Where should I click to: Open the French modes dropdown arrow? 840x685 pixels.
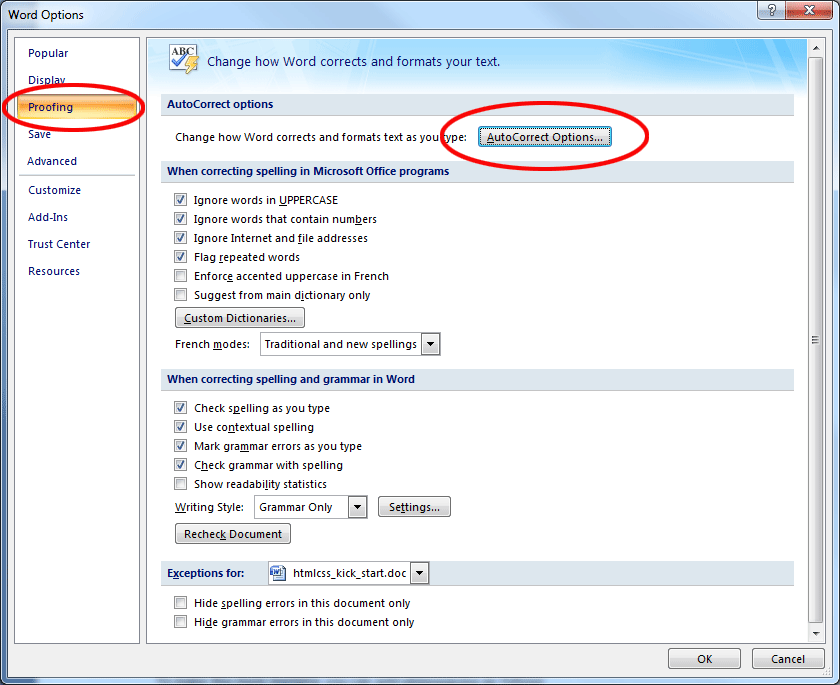pyautogui.click(x=431, y=344)
